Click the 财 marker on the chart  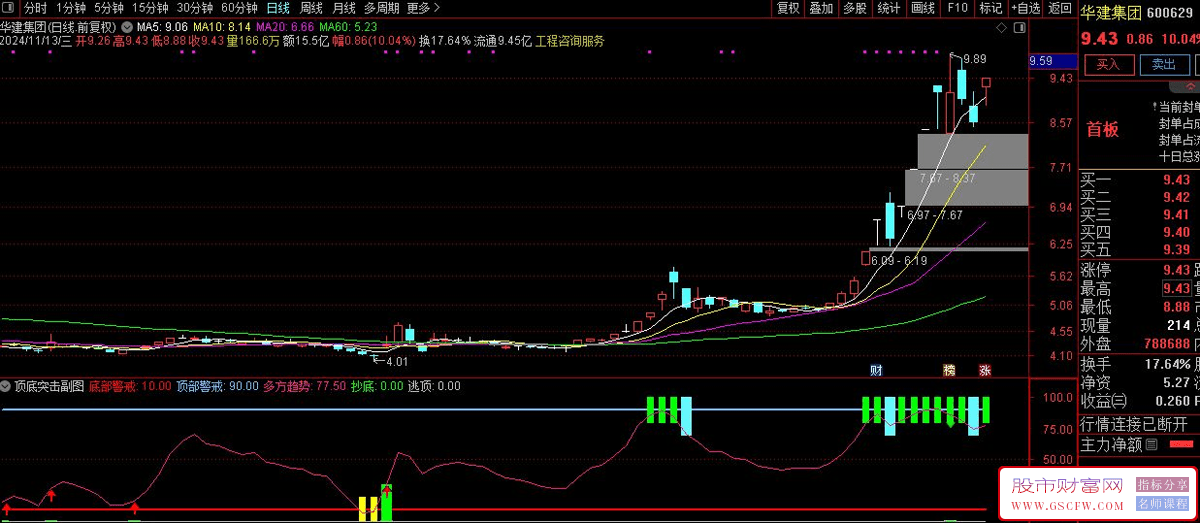point(876,370)
